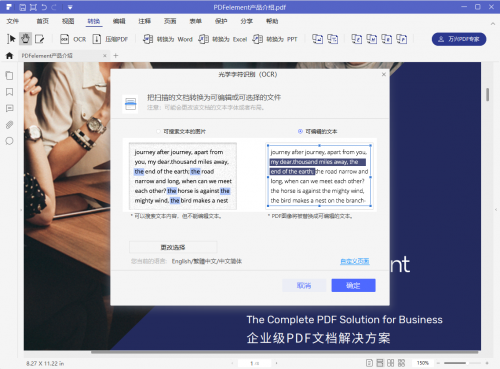Click the 更改选择 language button

point(173,247)
